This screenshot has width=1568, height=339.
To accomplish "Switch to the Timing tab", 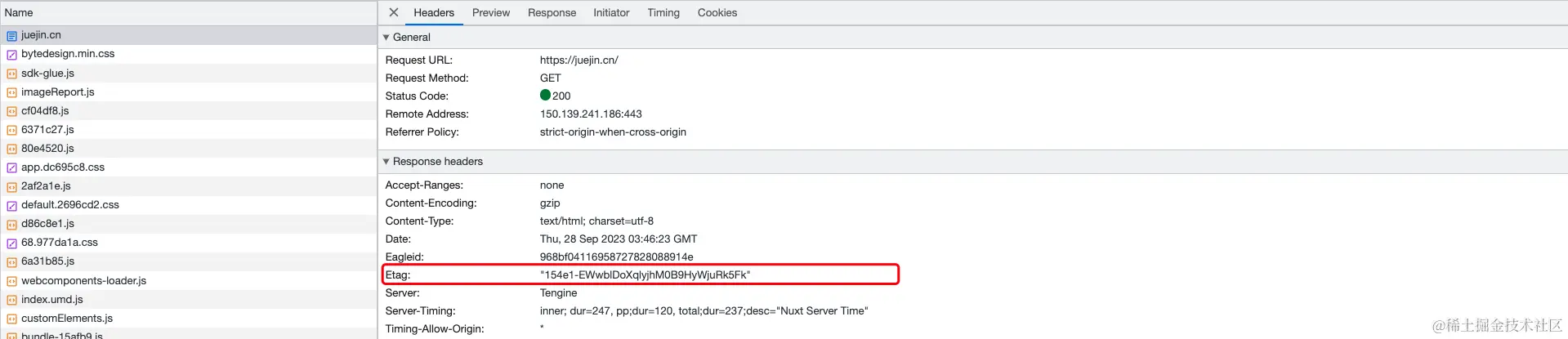I will [663, 13].
